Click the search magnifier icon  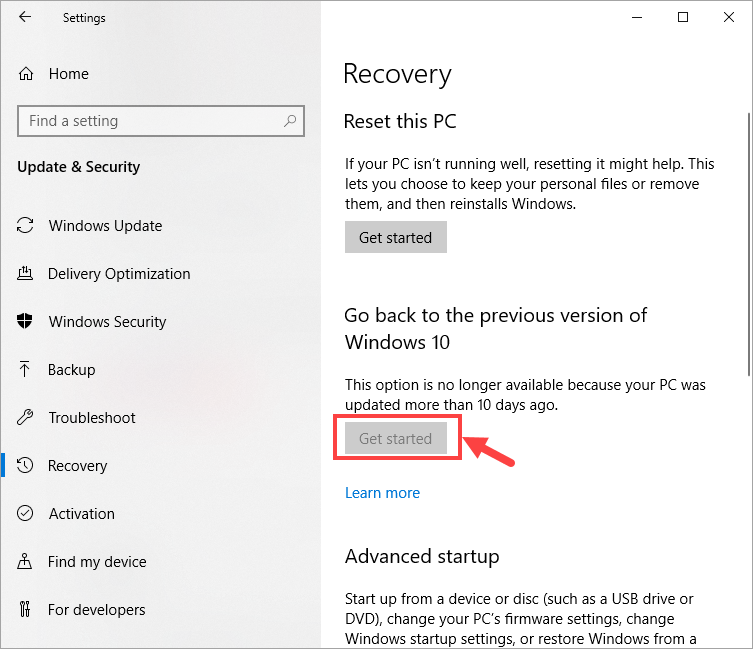tap(290, 121)
